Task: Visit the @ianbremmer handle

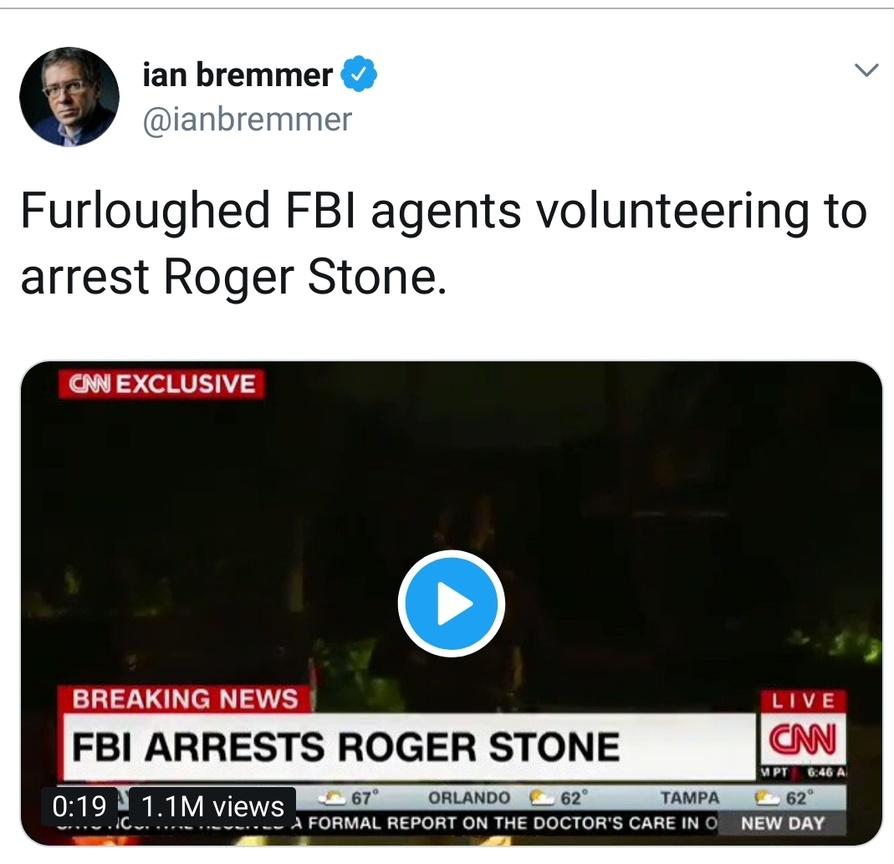Action: 247,120
